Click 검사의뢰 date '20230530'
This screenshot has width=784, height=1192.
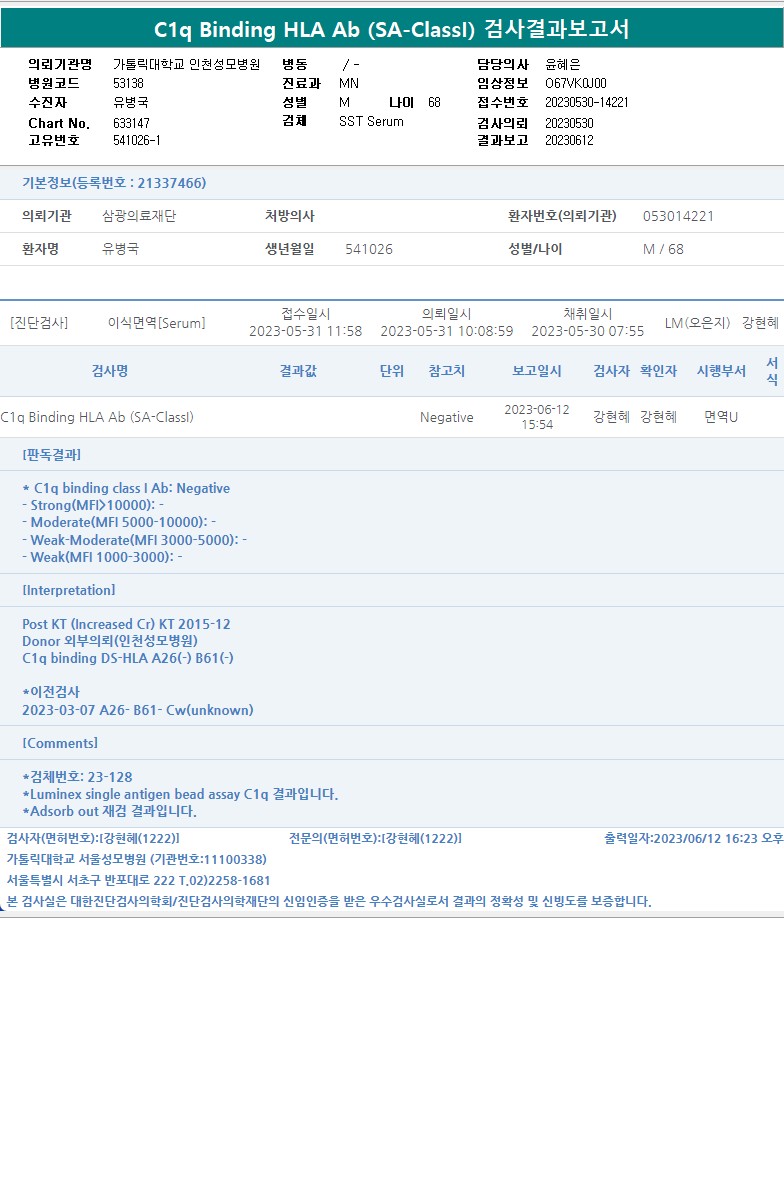point(570,122)
